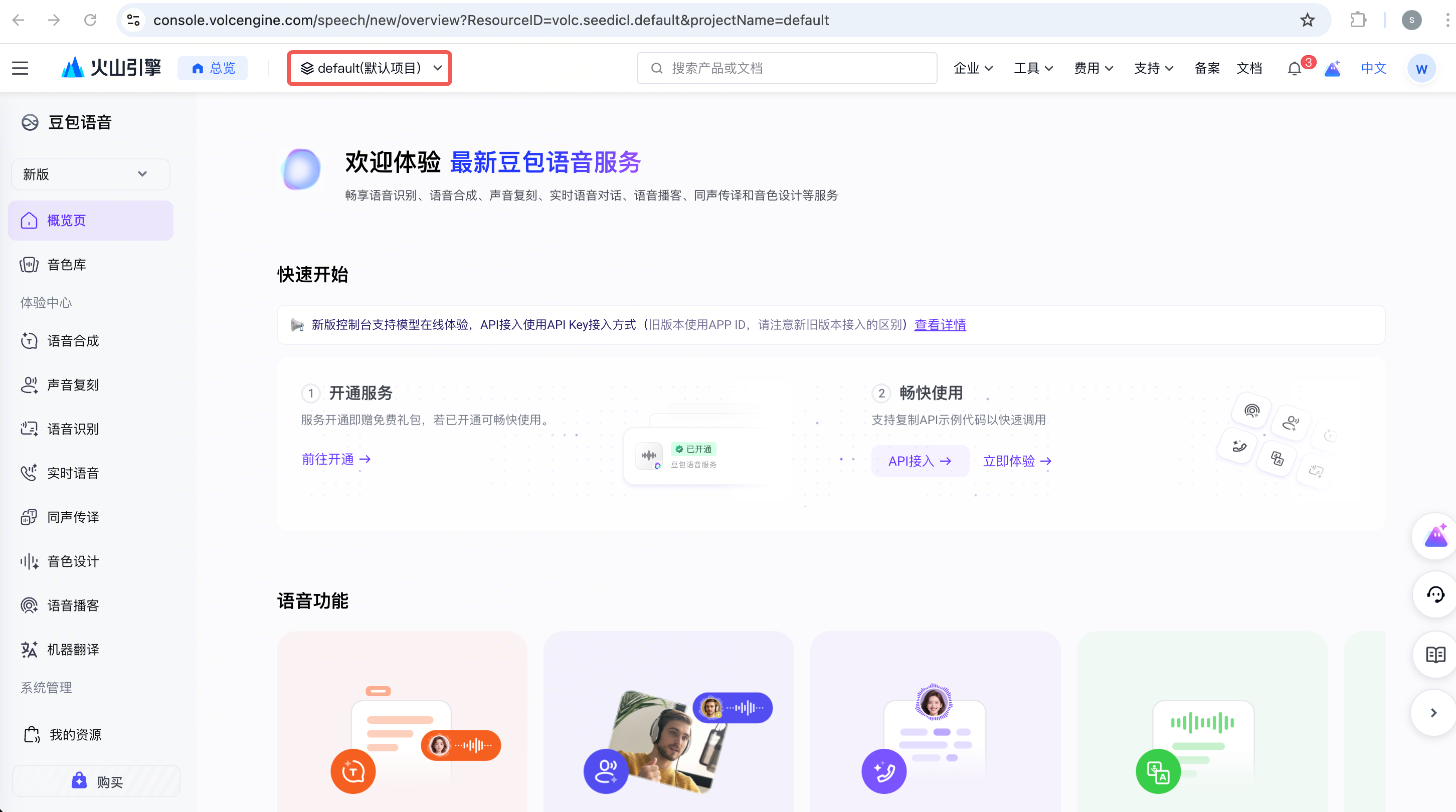Open 备案 in top navigation

click(1207, 68)
